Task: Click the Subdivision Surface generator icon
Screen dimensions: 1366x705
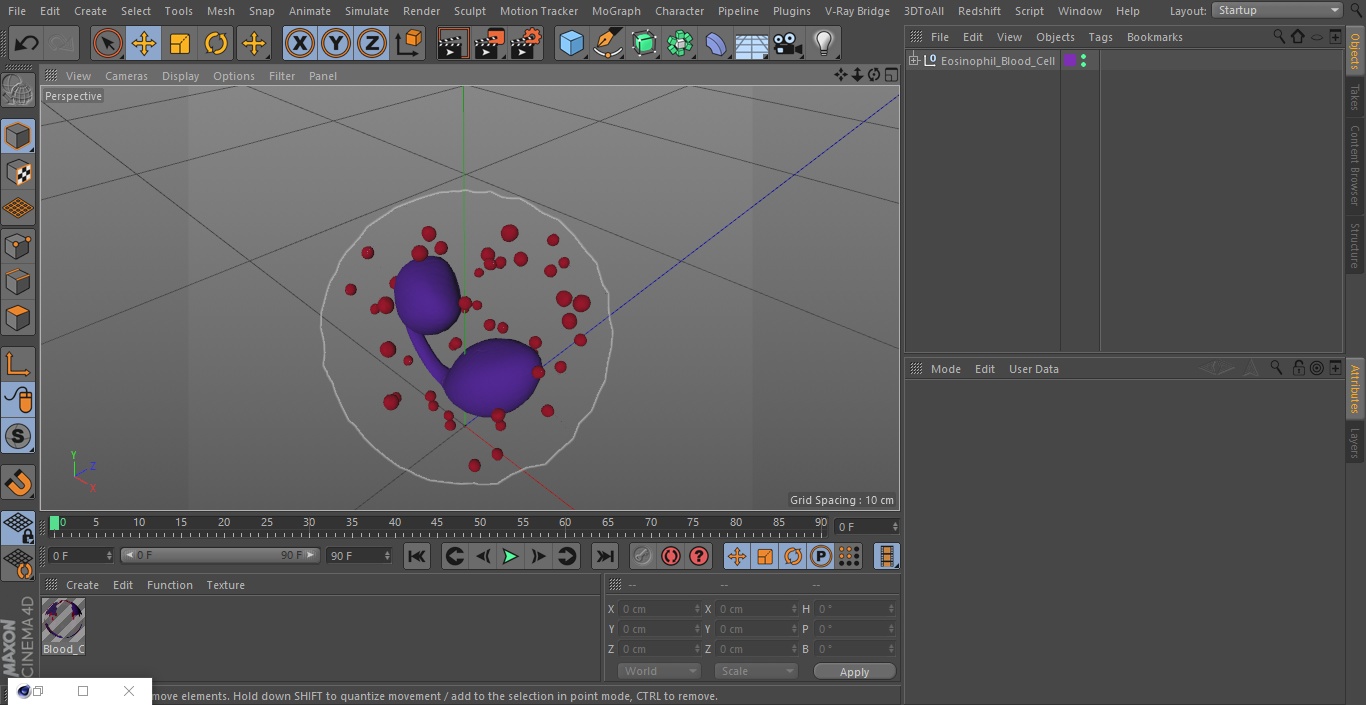Action: coord(644,43)
